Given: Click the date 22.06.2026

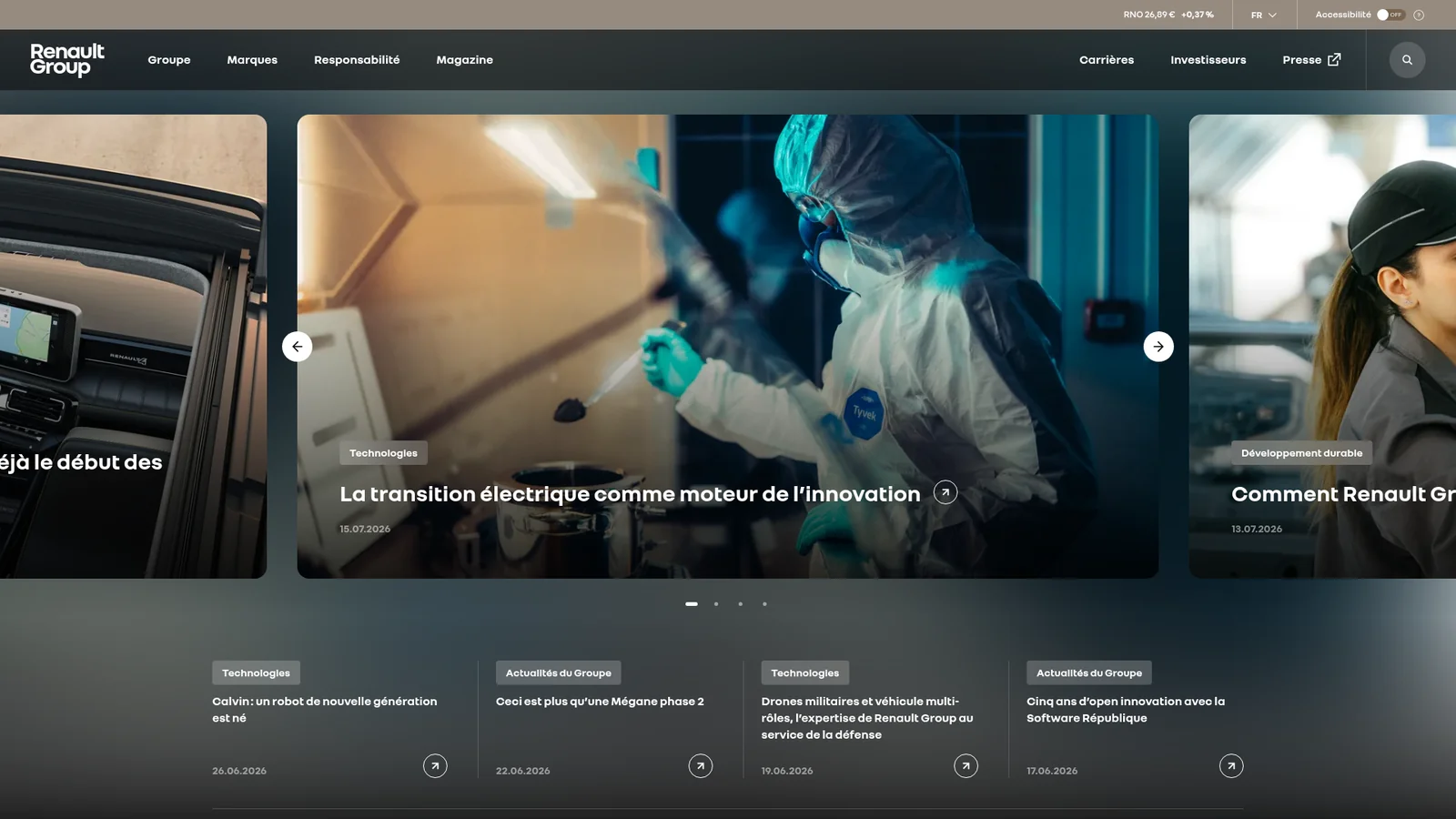Looking at the screenshot, I should (523, 771).
